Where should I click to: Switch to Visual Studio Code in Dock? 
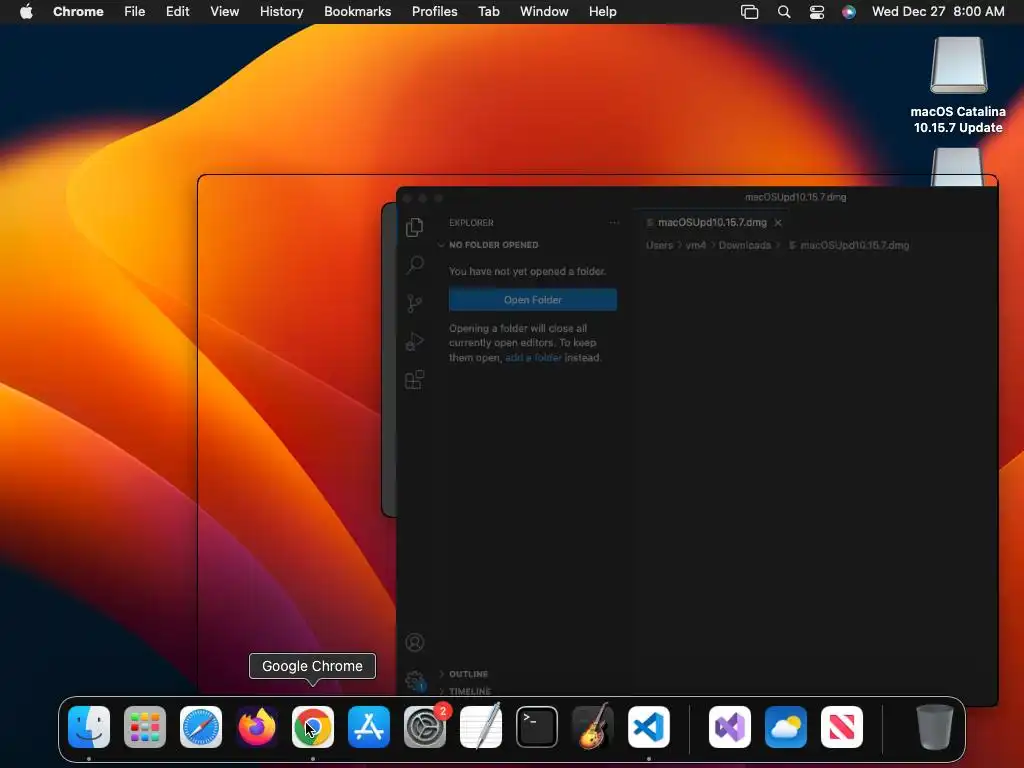click(x=648, y=727)
